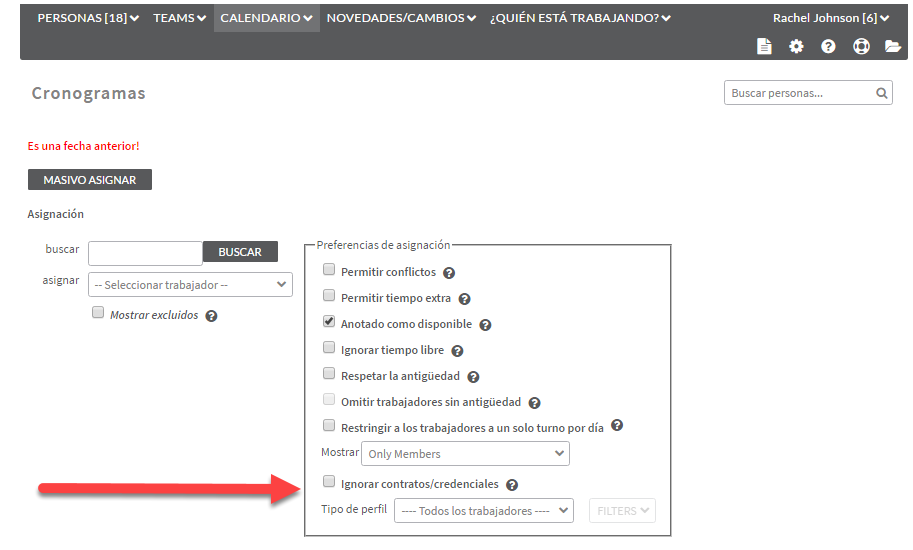Show help for Restringir a un solo turno
Viewport: 913px width, 550px height.
617,425
